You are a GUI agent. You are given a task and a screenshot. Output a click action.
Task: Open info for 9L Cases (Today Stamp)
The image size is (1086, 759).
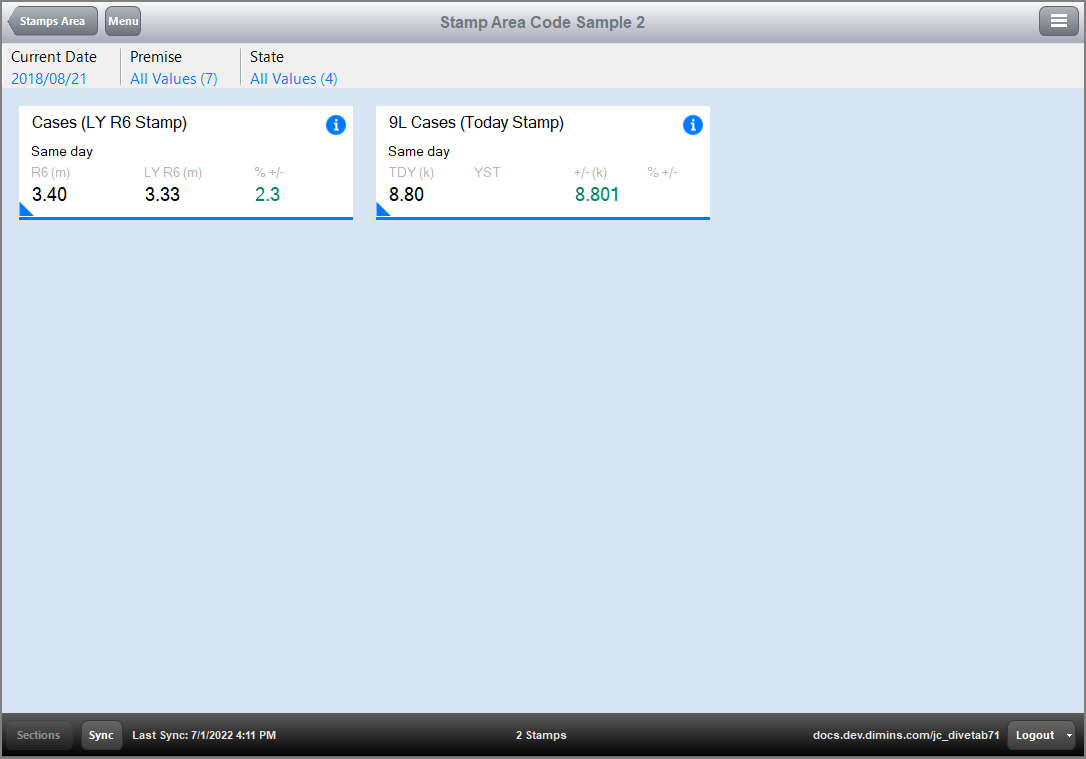(x=692, y=125)
